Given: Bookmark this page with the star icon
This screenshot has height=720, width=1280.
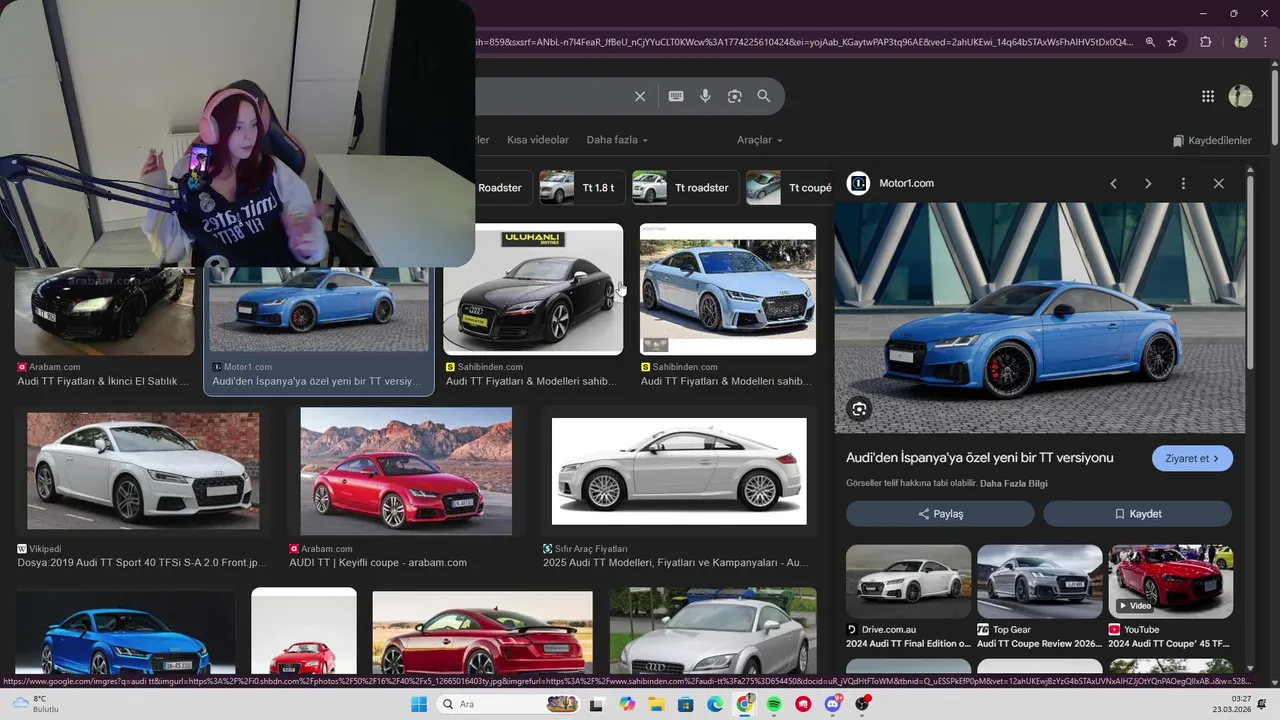Looking at the screenshot, I should [x=1172, y=42].
